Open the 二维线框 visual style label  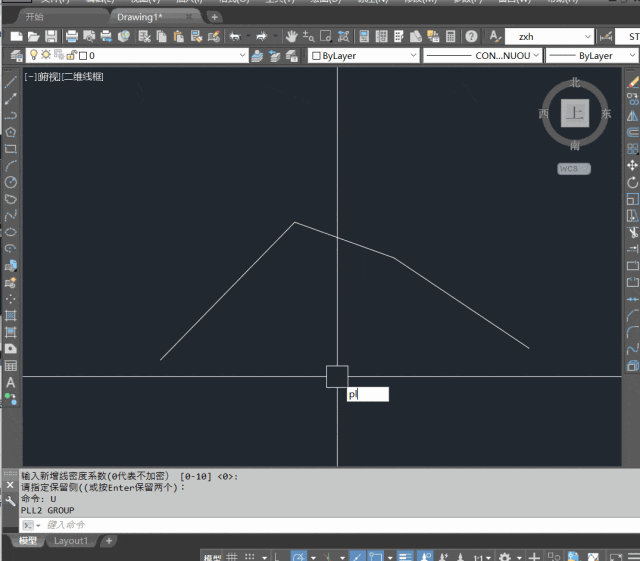point(83,77)
